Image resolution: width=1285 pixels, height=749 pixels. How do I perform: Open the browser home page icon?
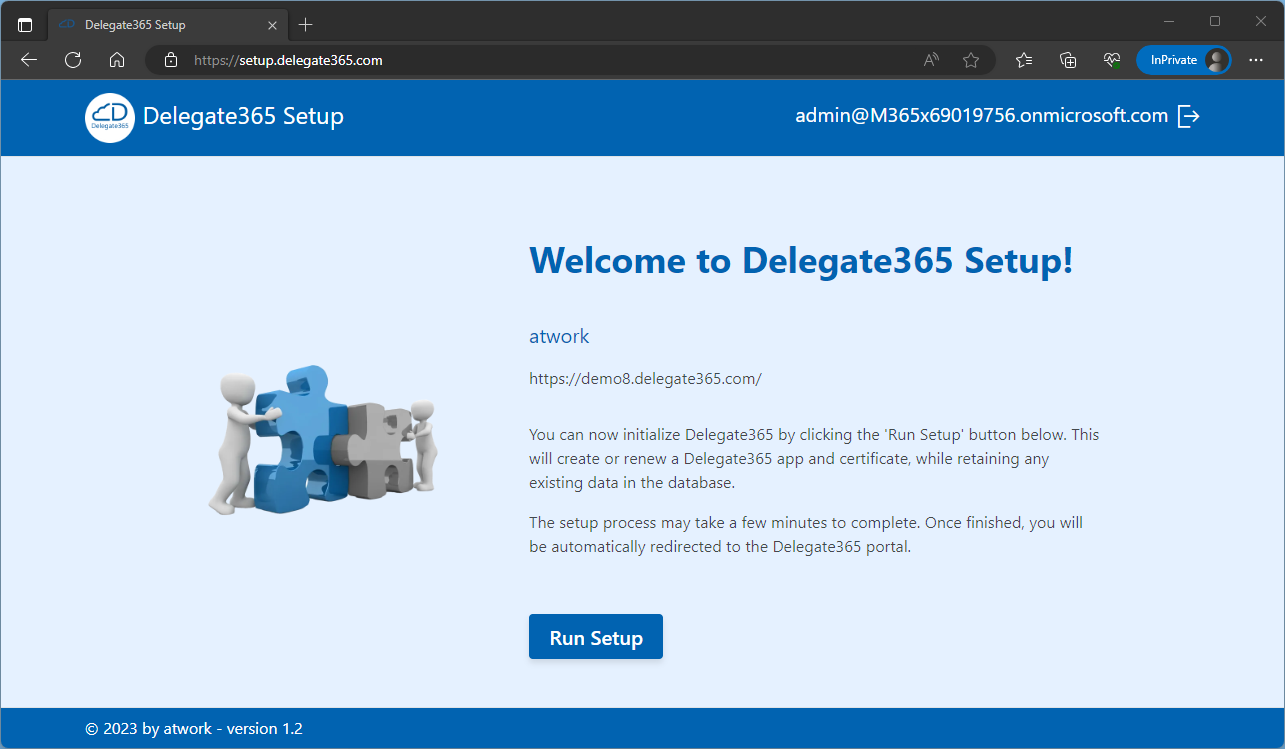[x=117, y=60]
